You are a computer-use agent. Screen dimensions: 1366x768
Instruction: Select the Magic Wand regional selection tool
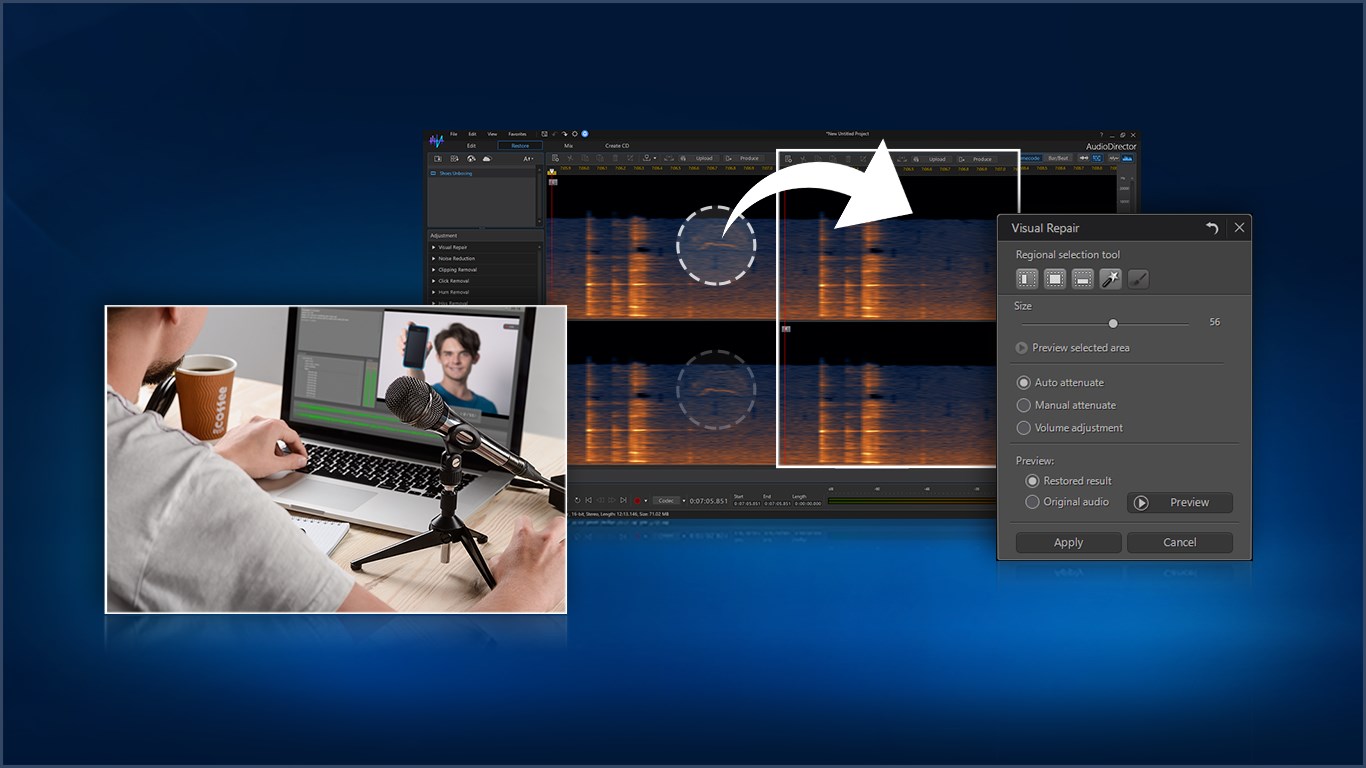1111,278
